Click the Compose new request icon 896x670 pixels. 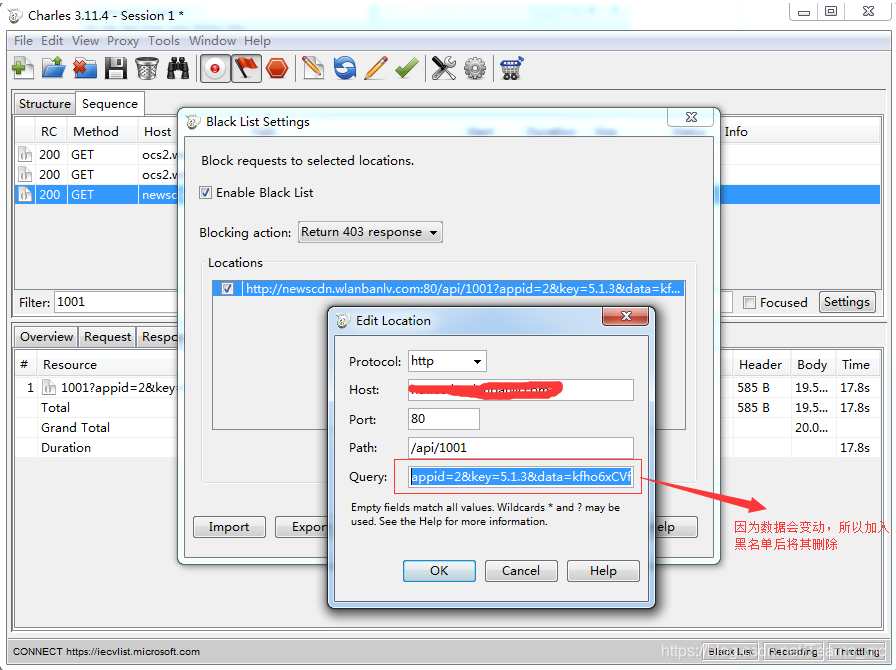click(313, 69)
